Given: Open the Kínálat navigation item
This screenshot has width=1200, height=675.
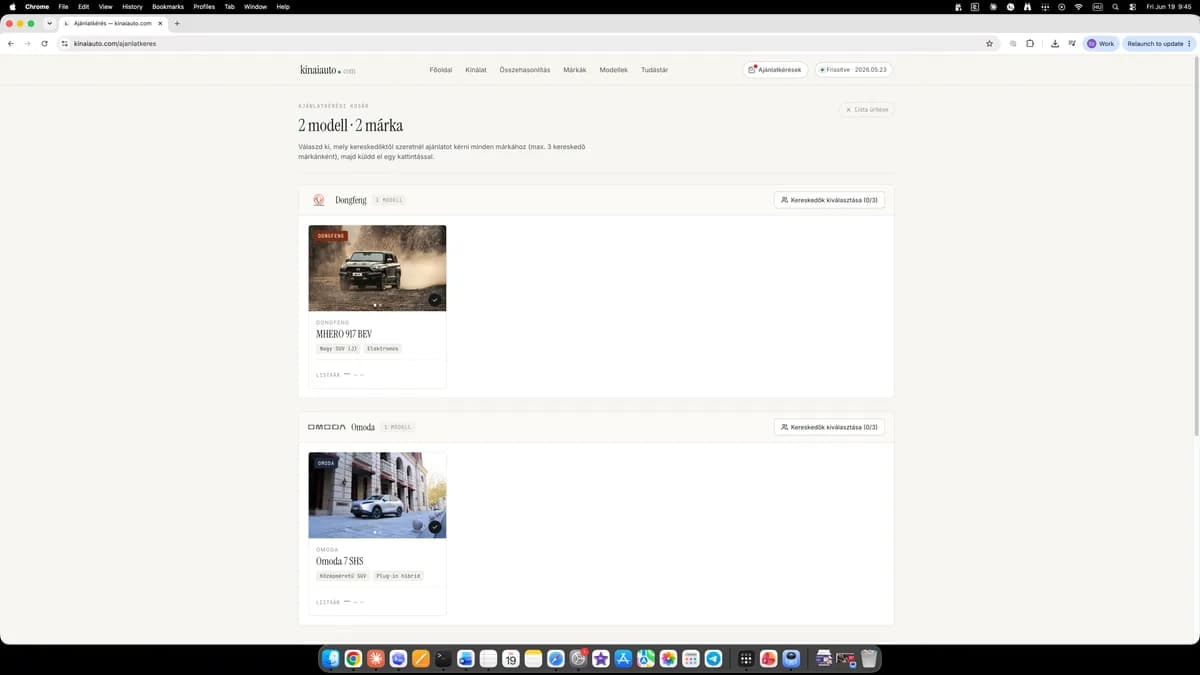Looking at the screenshot, I should click(476, 70).
